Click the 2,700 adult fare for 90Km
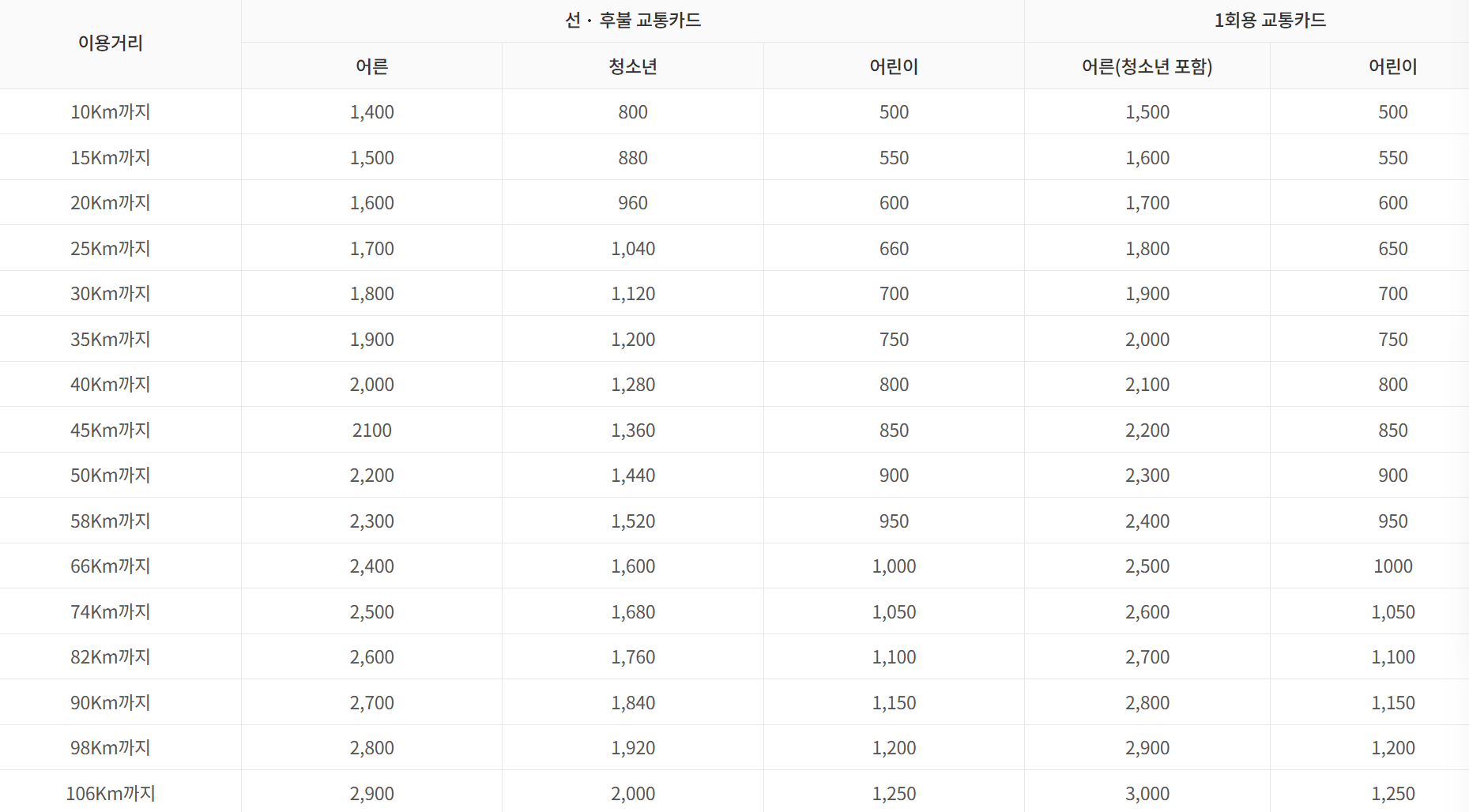The height and width of the screenshot is (812, 1469). tap(371, 701)
